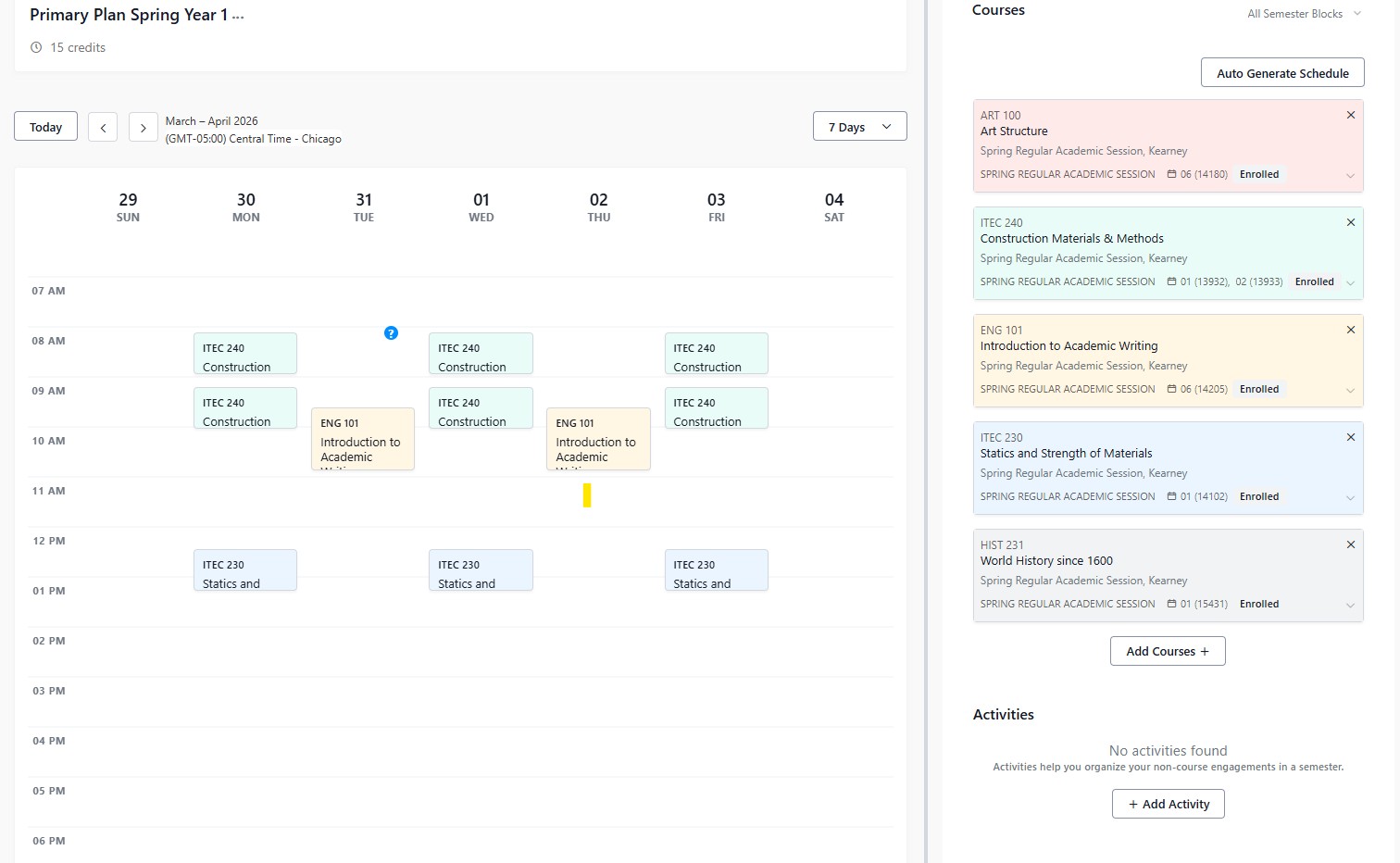The width and height of the screenshot is (1400, 863).
Task: Expand ART 100 course card details
Action: pos(1350,176)
